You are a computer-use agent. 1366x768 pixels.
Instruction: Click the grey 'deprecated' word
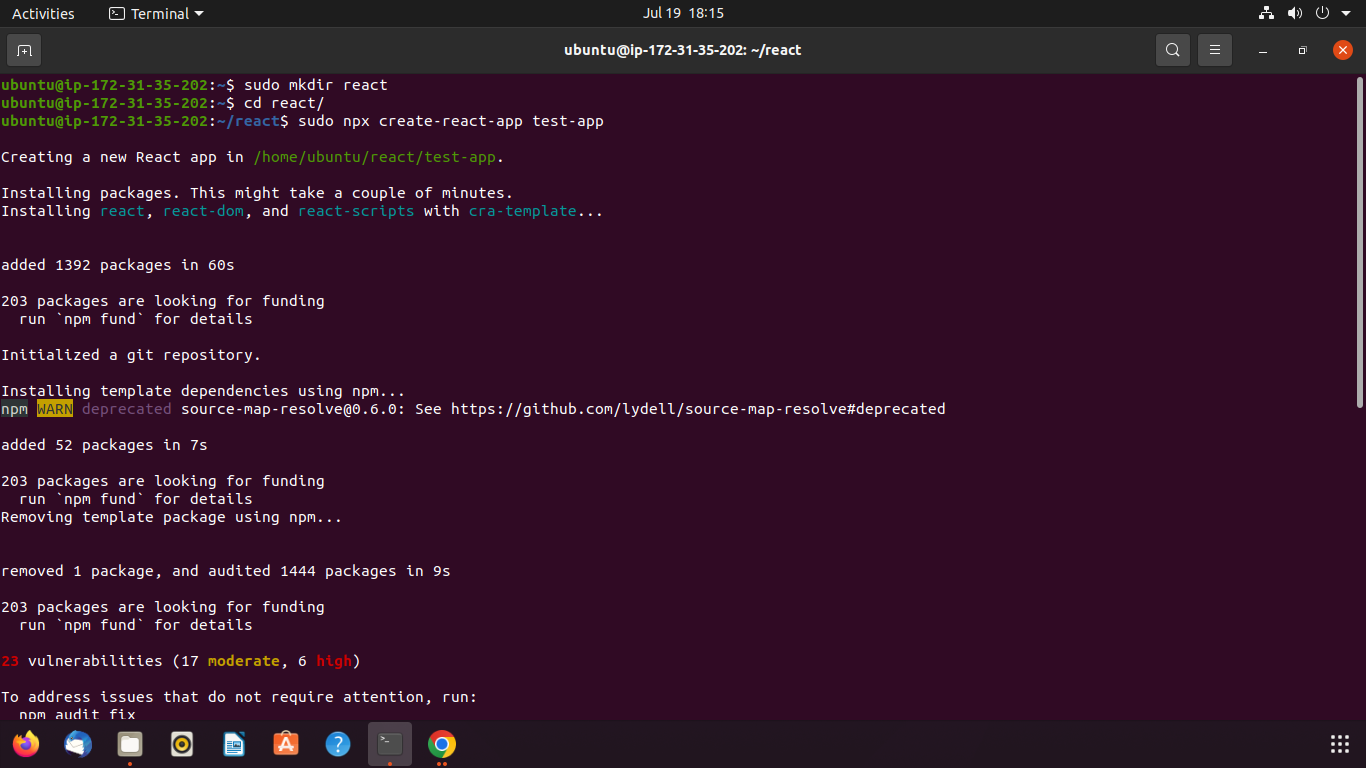[x=127, y=409]
